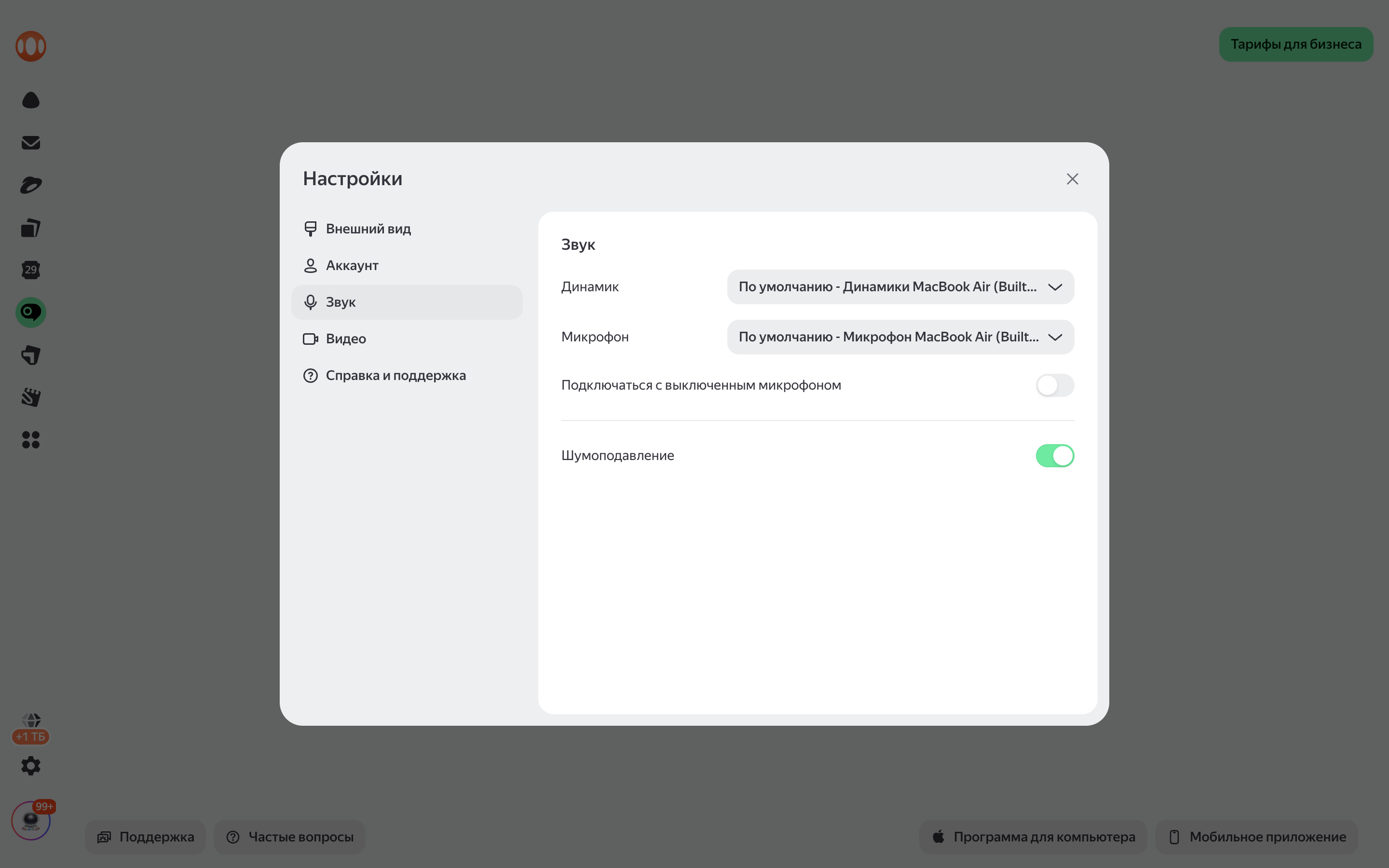
Task: Open Boards hand icon in sidebar
Action: 30,397
